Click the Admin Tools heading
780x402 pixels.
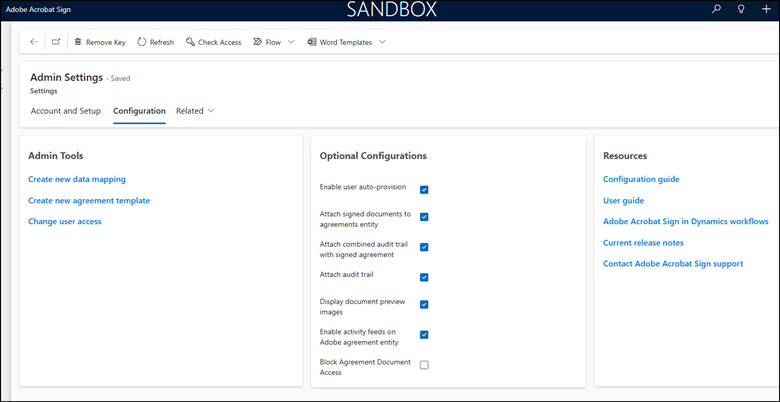point(56,156)
